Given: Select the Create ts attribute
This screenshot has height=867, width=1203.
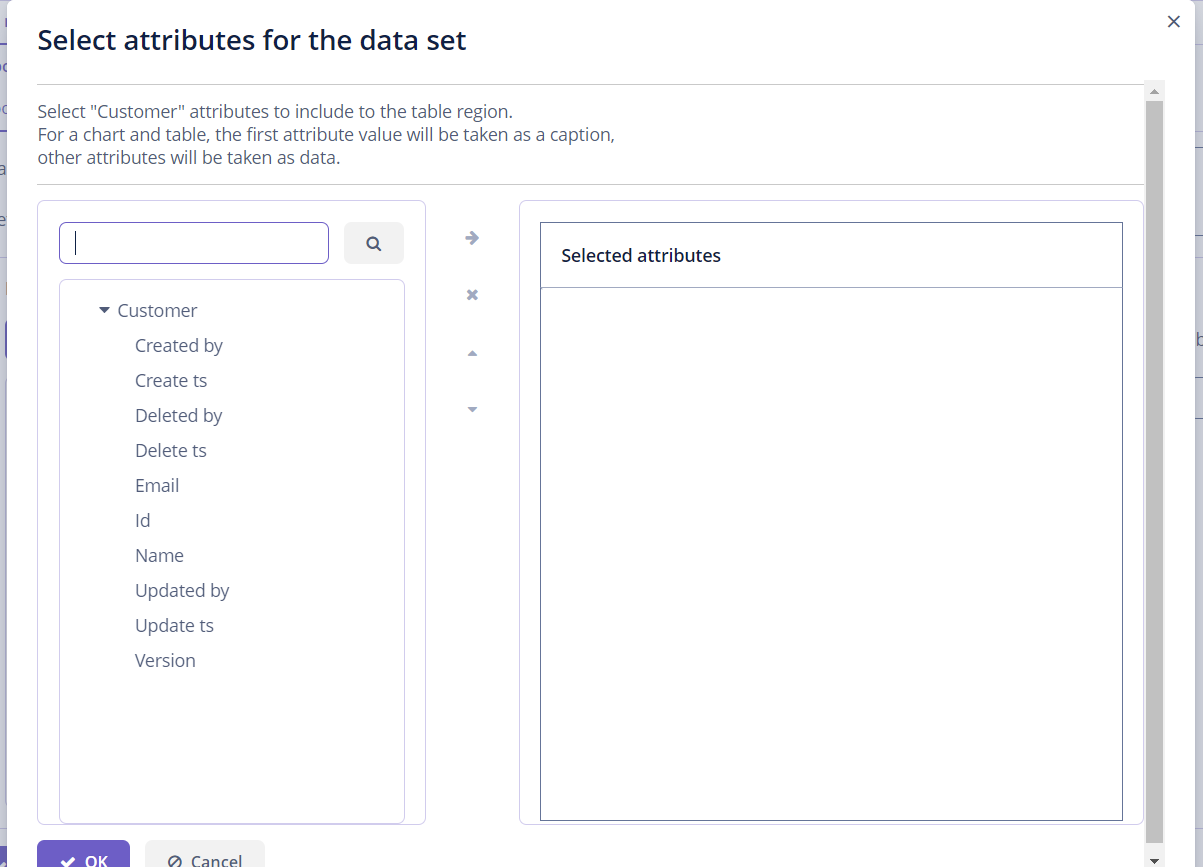Looking at the screenshot, I should click(x=171, y=380).
